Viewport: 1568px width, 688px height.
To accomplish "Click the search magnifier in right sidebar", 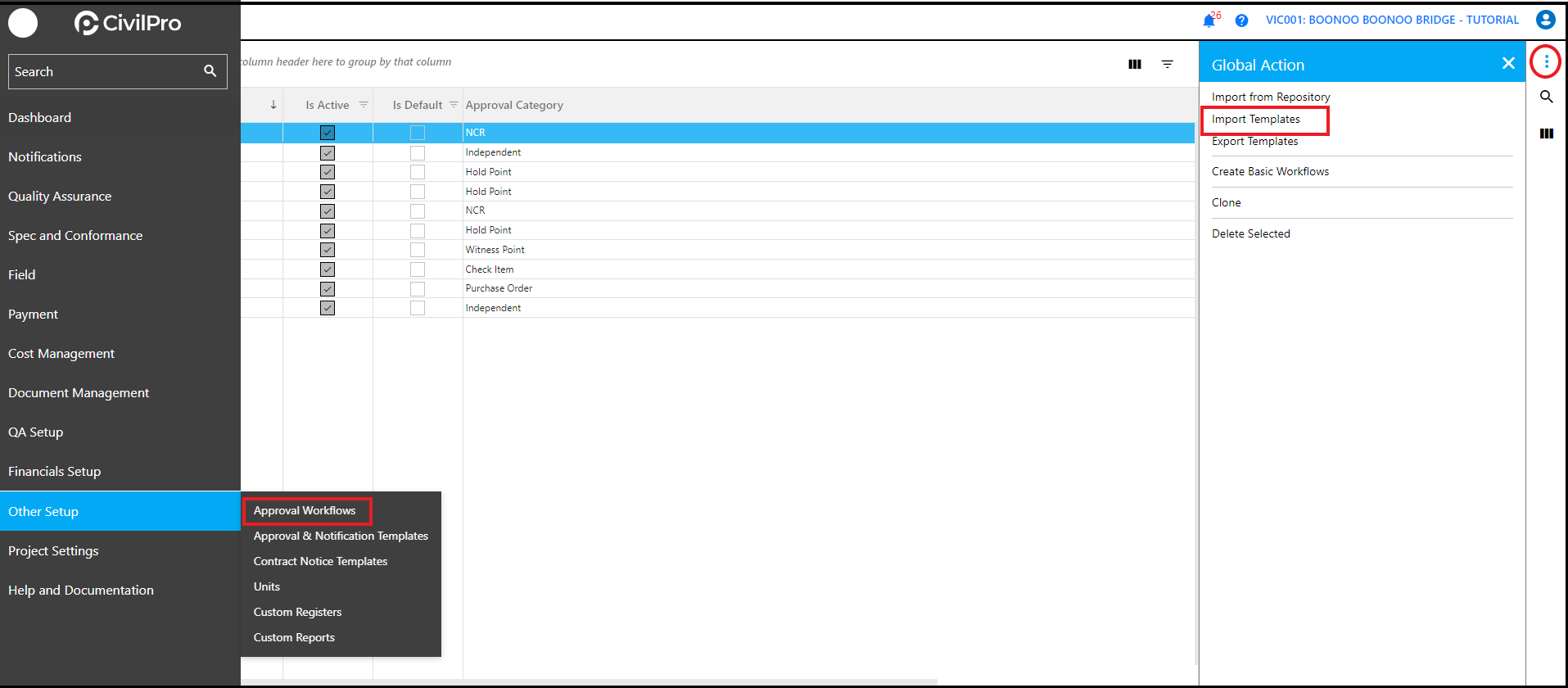I will pos(1546,97).
